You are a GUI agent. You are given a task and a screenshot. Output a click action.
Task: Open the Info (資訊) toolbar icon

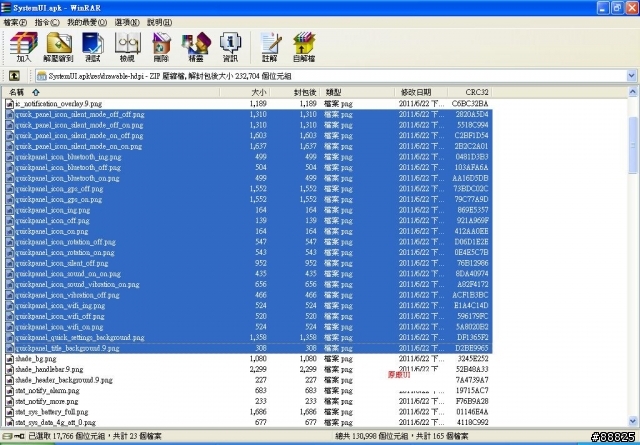coord(230,47)
